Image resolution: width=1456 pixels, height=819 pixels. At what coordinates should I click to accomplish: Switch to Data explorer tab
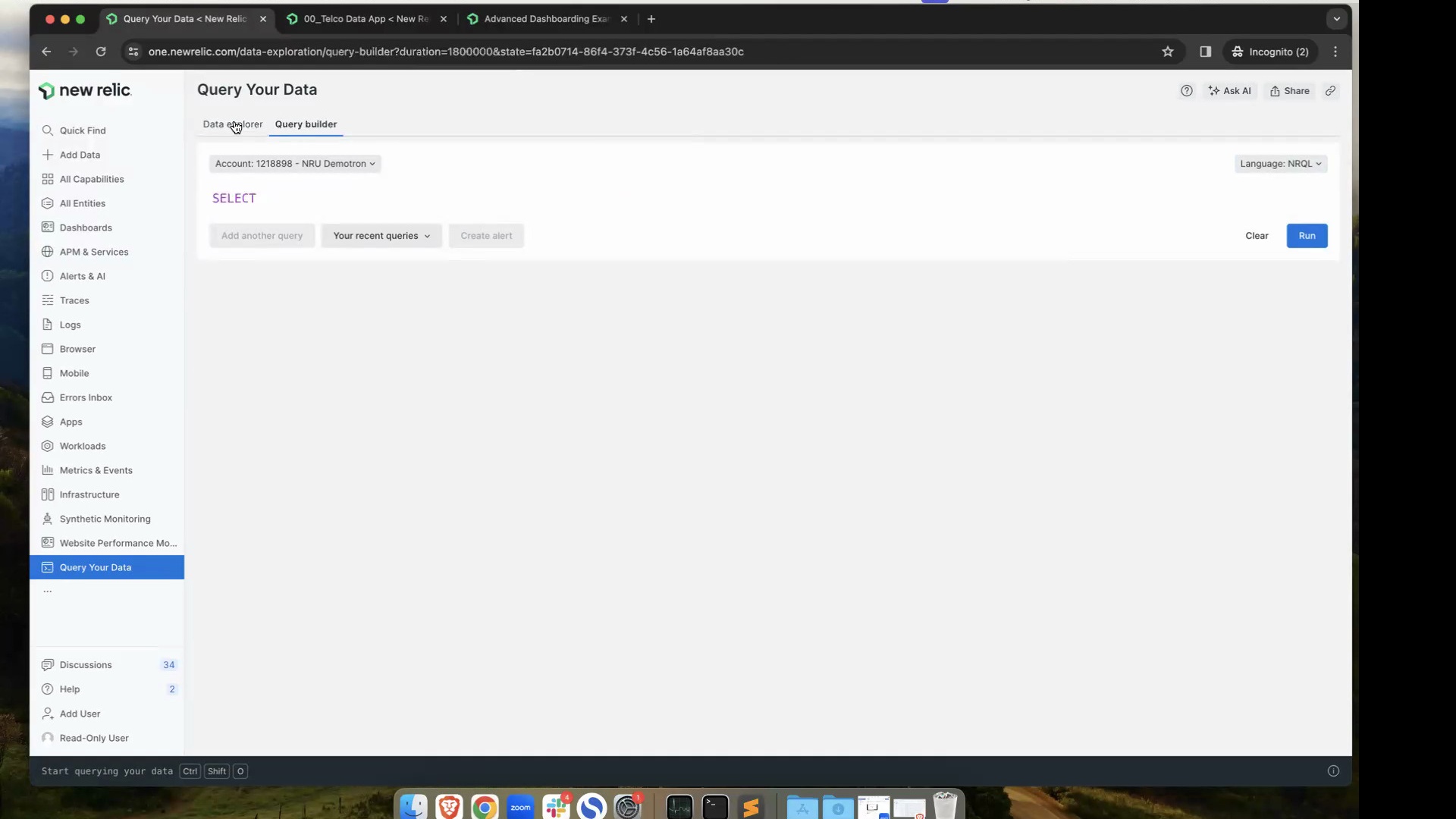click(233, 124)
